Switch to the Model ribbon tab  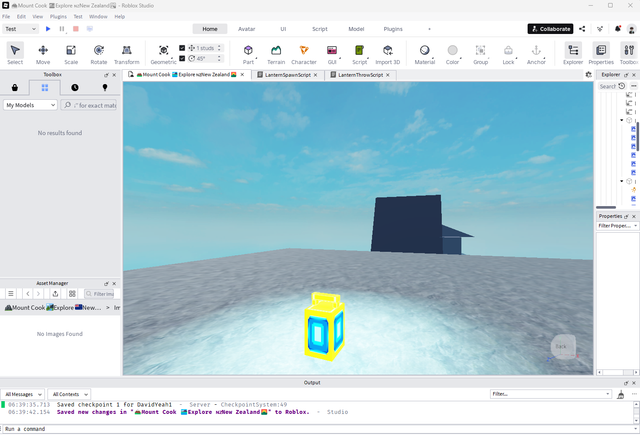[356, 29]
